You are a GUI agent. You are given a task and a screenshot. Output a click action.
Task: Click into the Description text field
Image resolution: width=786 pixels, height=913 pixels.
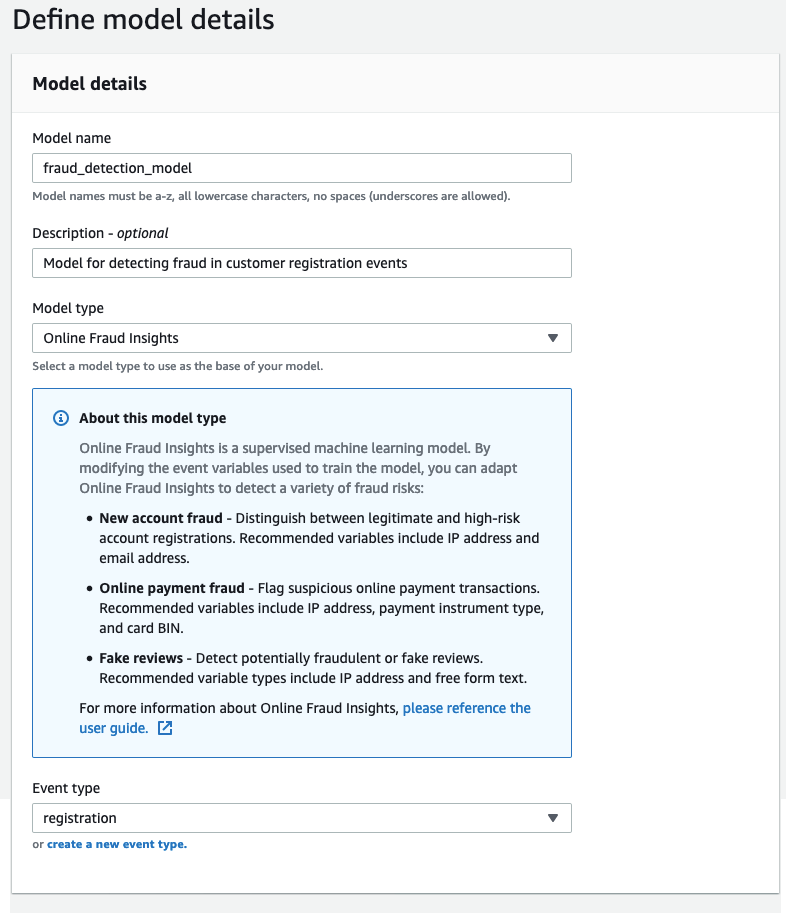[301, 263]
